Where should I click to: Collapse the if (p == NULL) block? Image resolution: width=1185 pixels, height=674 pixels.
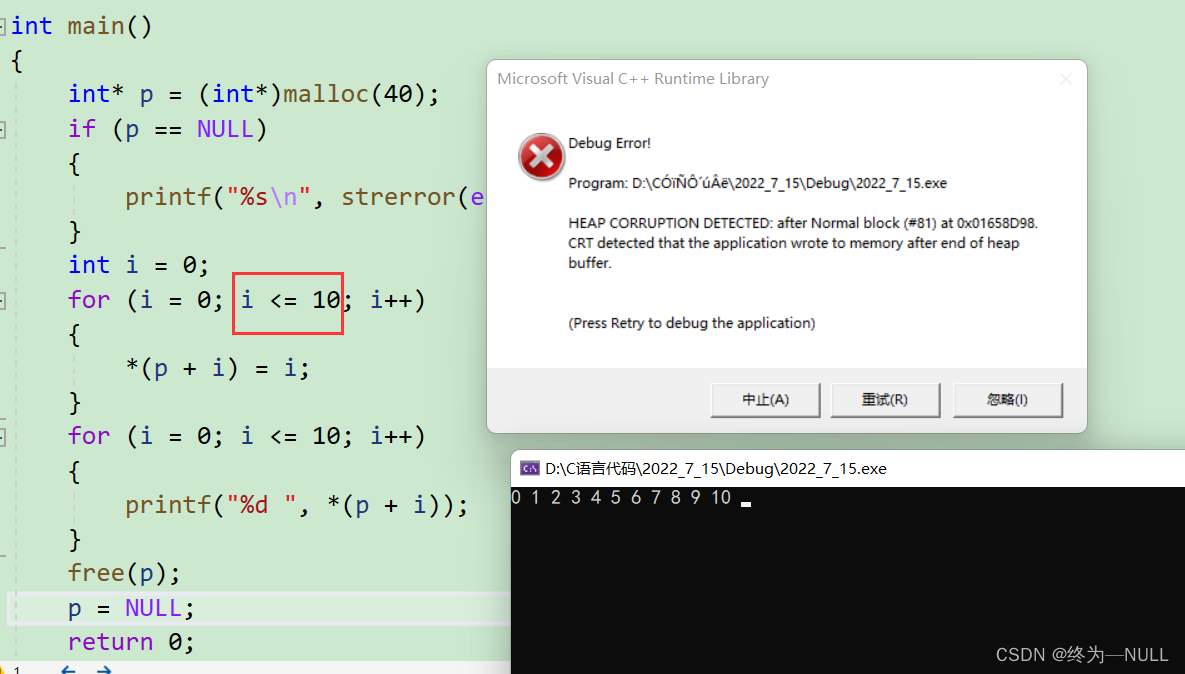(x=3, y=129)
